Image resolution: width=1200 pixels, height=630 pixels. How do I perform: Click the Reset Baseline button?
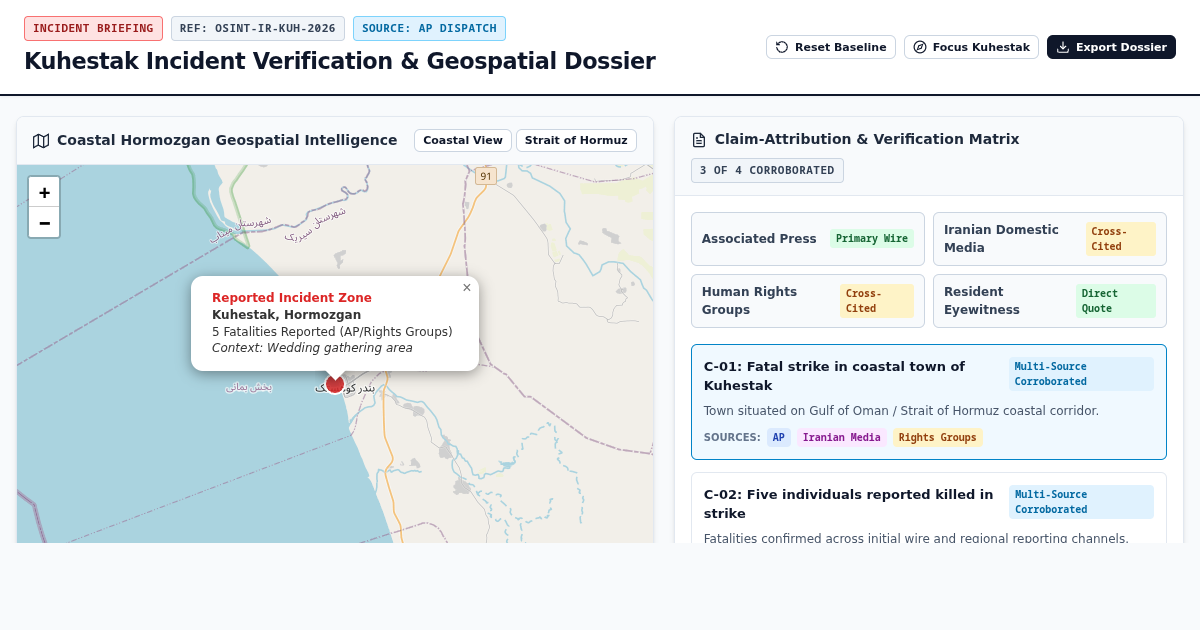[832, 47]
